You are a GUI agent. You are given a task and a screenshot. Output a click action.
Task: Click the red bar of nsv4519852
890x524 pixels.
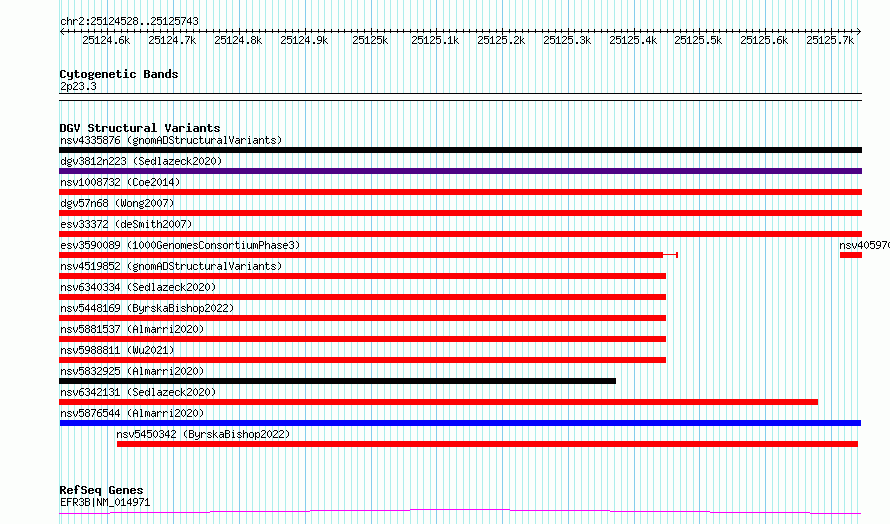point(362,276)
